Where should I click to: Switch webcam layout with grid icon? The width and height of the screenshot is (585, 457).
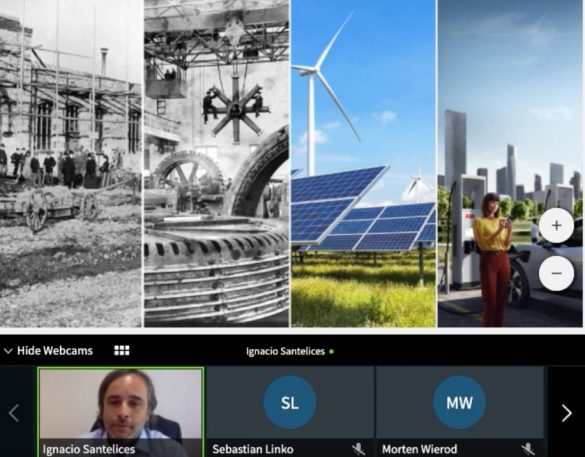click(122, 350)
